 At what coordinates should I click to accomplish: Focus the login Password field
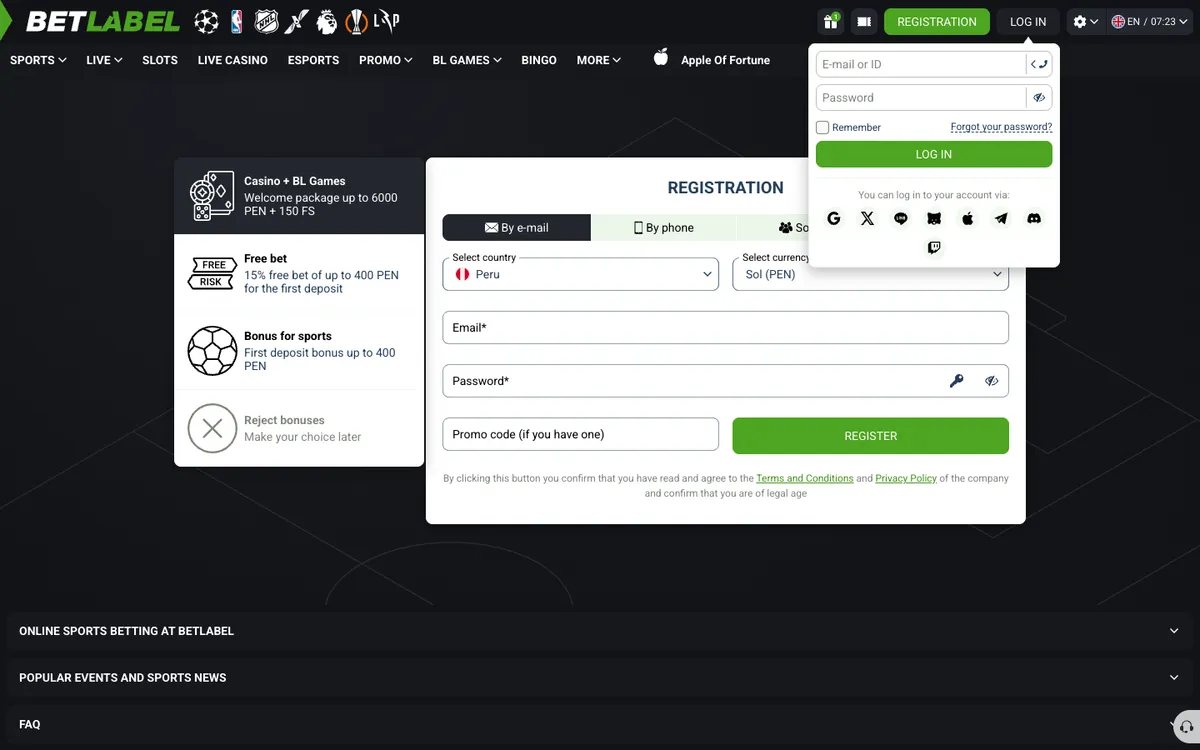pyautogui.click(x=921, y=98)
